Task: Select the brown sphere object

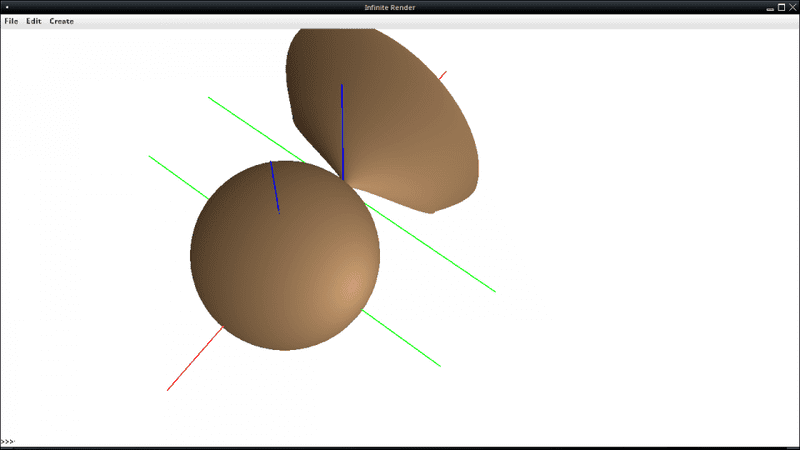Action: (x=285, y=265)
